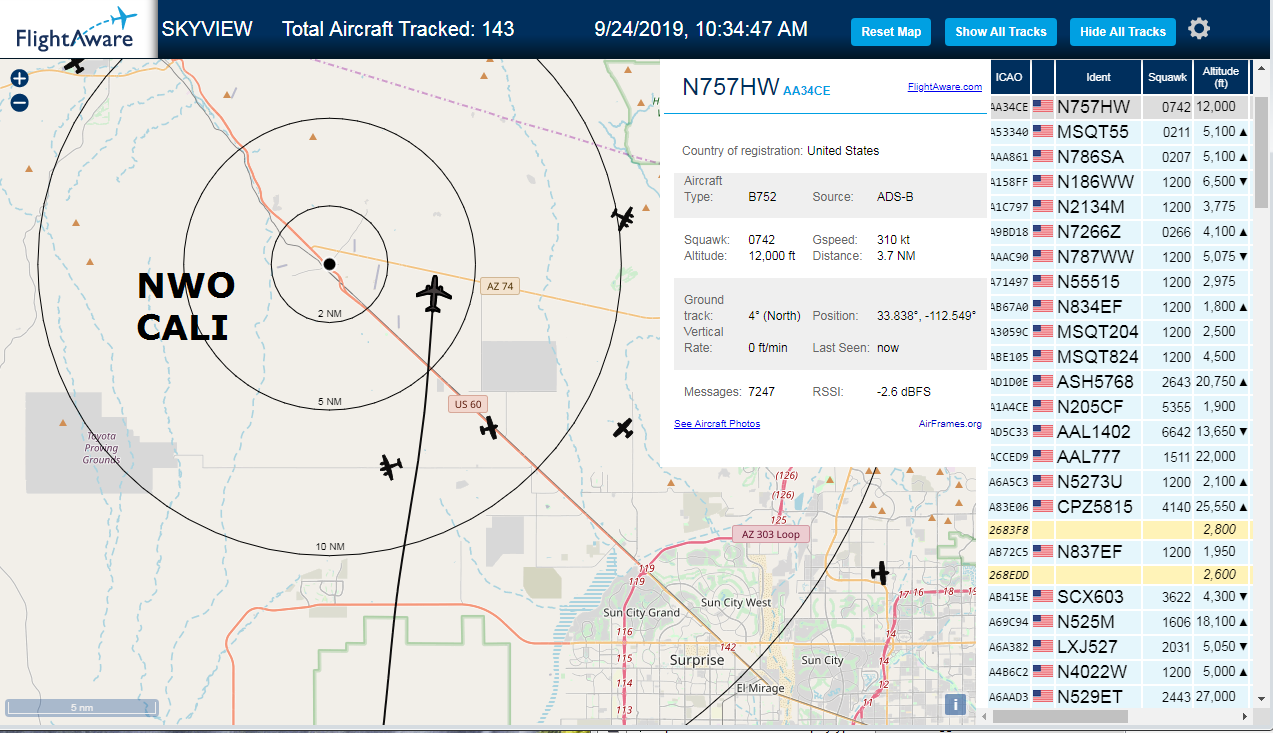
Task: Click the receiver location dot at ring center
Action: point(329,263)
